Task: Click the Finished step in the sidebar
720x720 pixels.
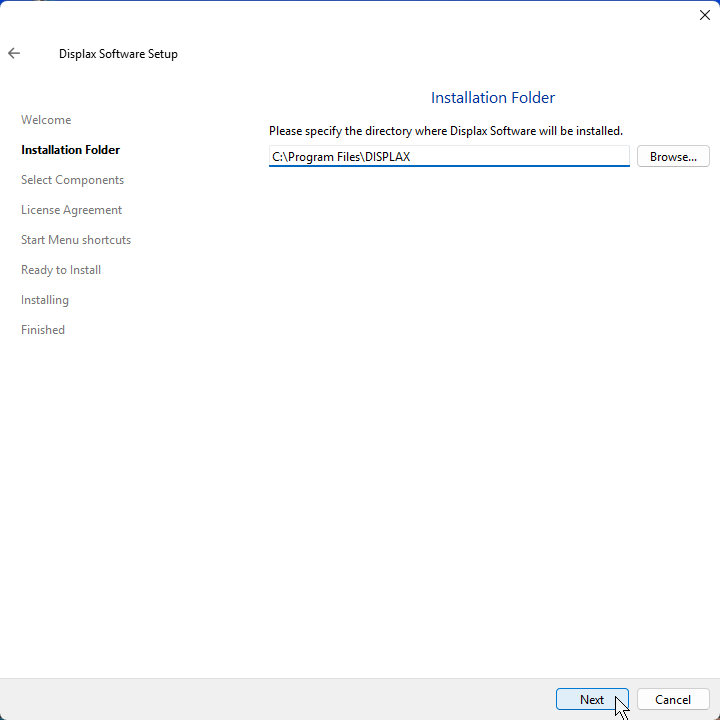Action: (43, 330)
